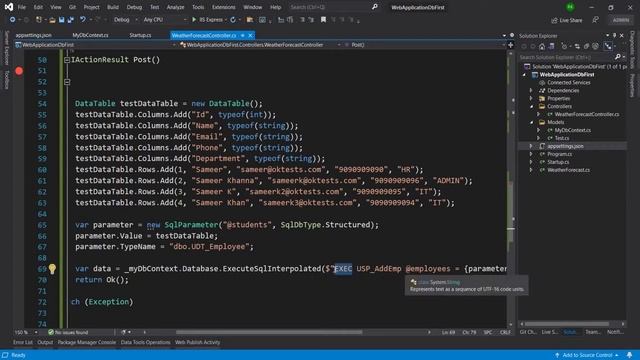Click the Open File folder icon

[x=52, y=20]
